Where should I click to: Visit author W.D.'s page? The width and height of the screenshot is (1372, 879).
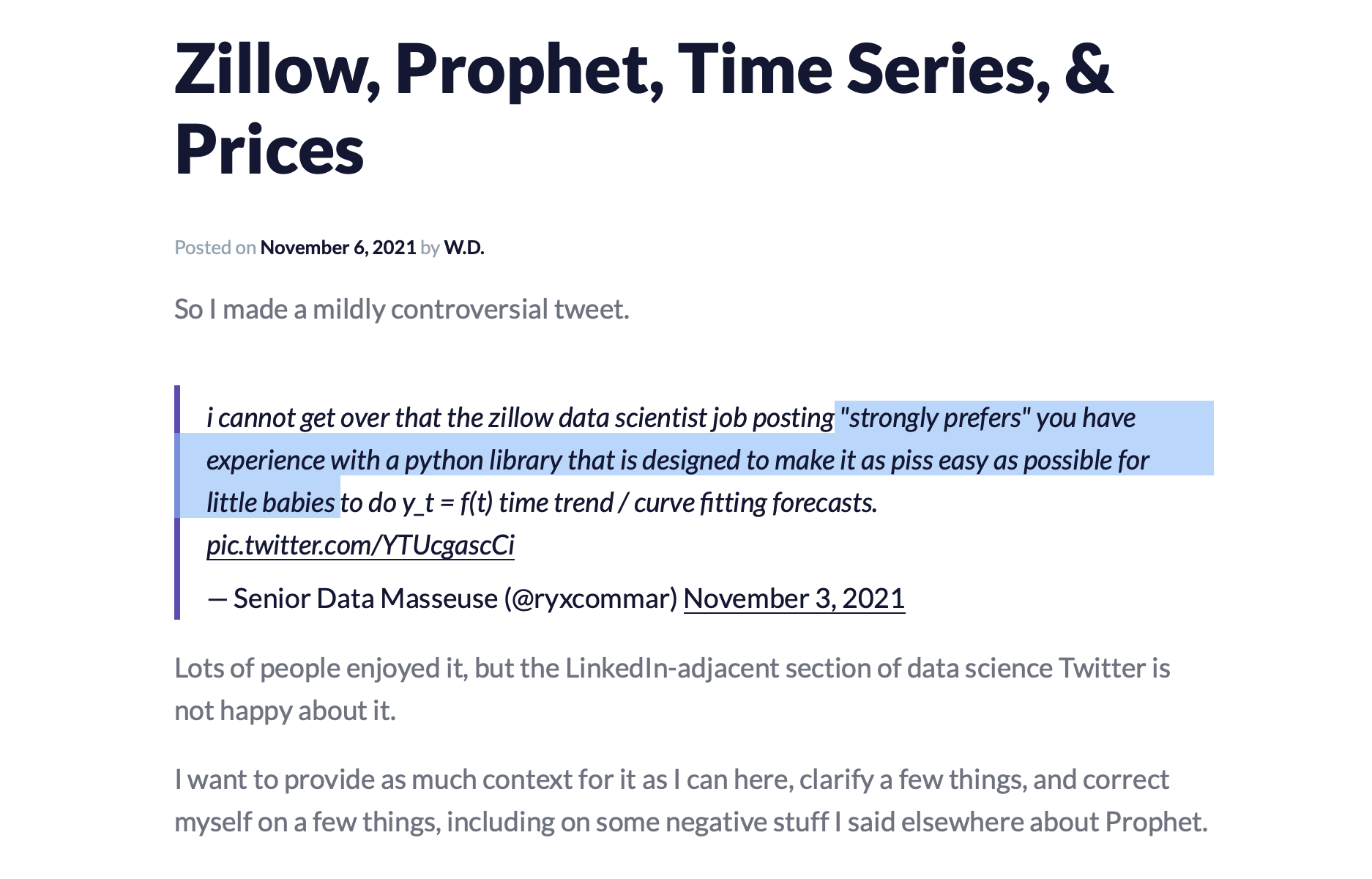pyautogui.click(x=464, y=248)
